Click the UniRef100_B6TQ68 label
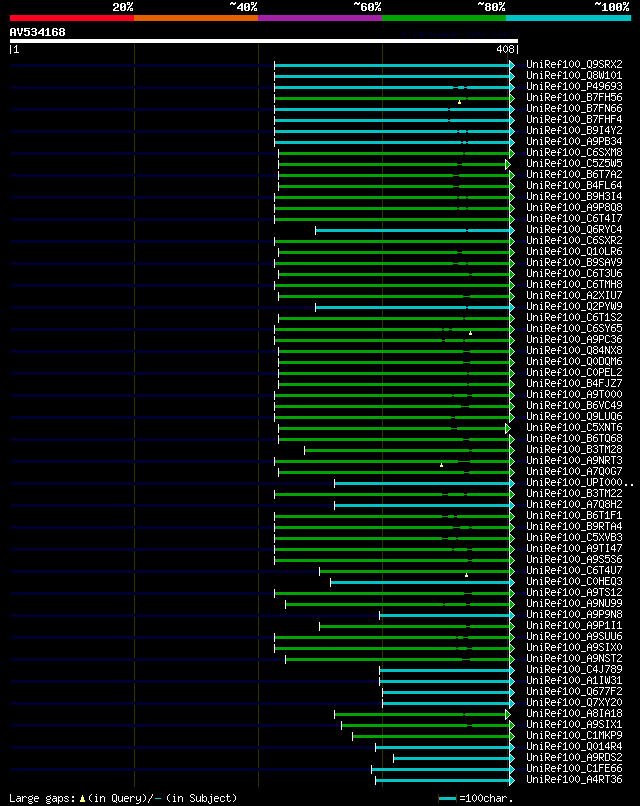Viewport: 640px width, 806px height. tap(574, 438)
